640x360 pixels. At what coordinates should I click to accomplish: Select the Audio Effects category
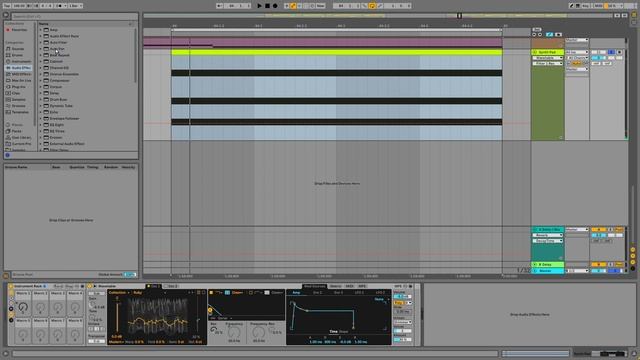18,68
